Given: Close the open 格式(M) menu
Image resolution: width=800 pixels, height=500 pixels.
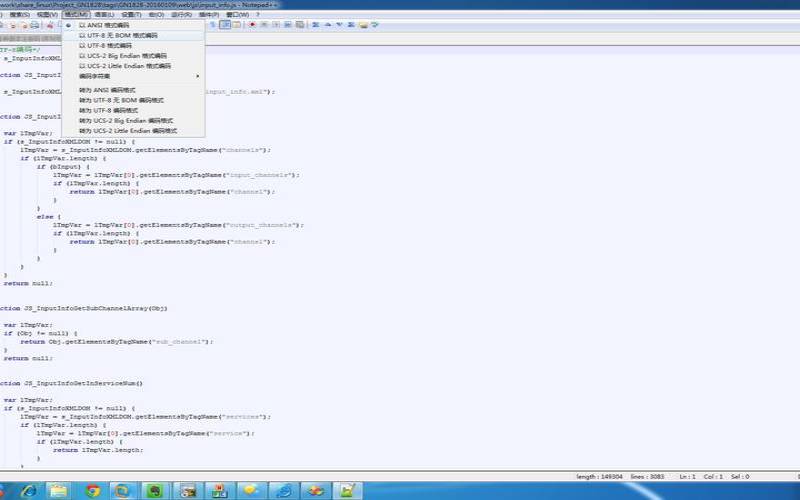Looking at the screenshot, I should (x=76, y=14).
